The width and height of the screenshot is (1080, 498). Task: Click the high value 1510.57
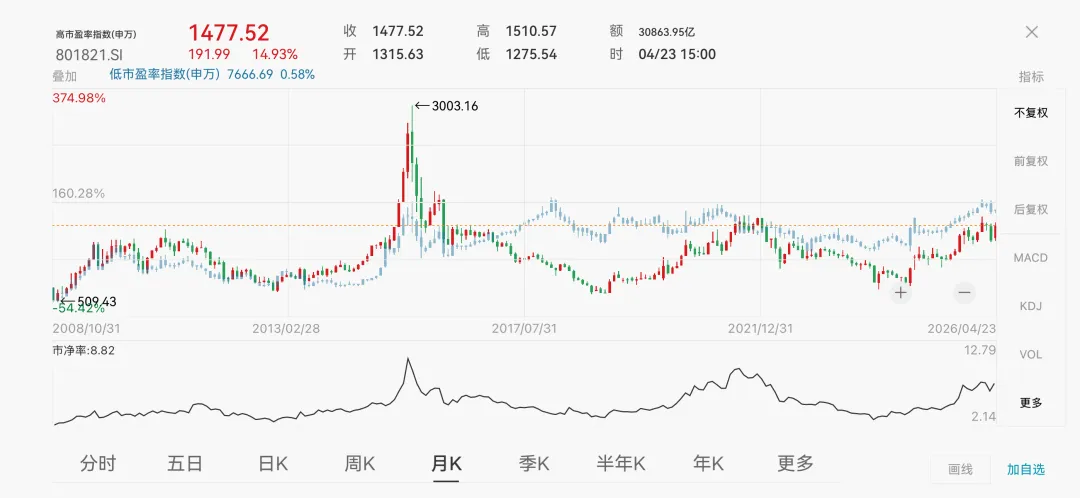click(x=530, y=31)
